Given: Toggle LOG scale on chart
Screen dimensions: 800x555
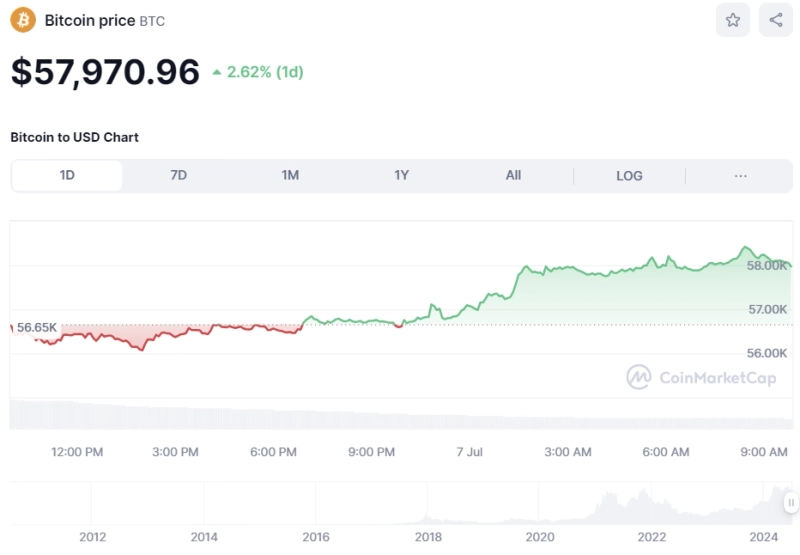Looking at the screenshot, I should point(629,176).
